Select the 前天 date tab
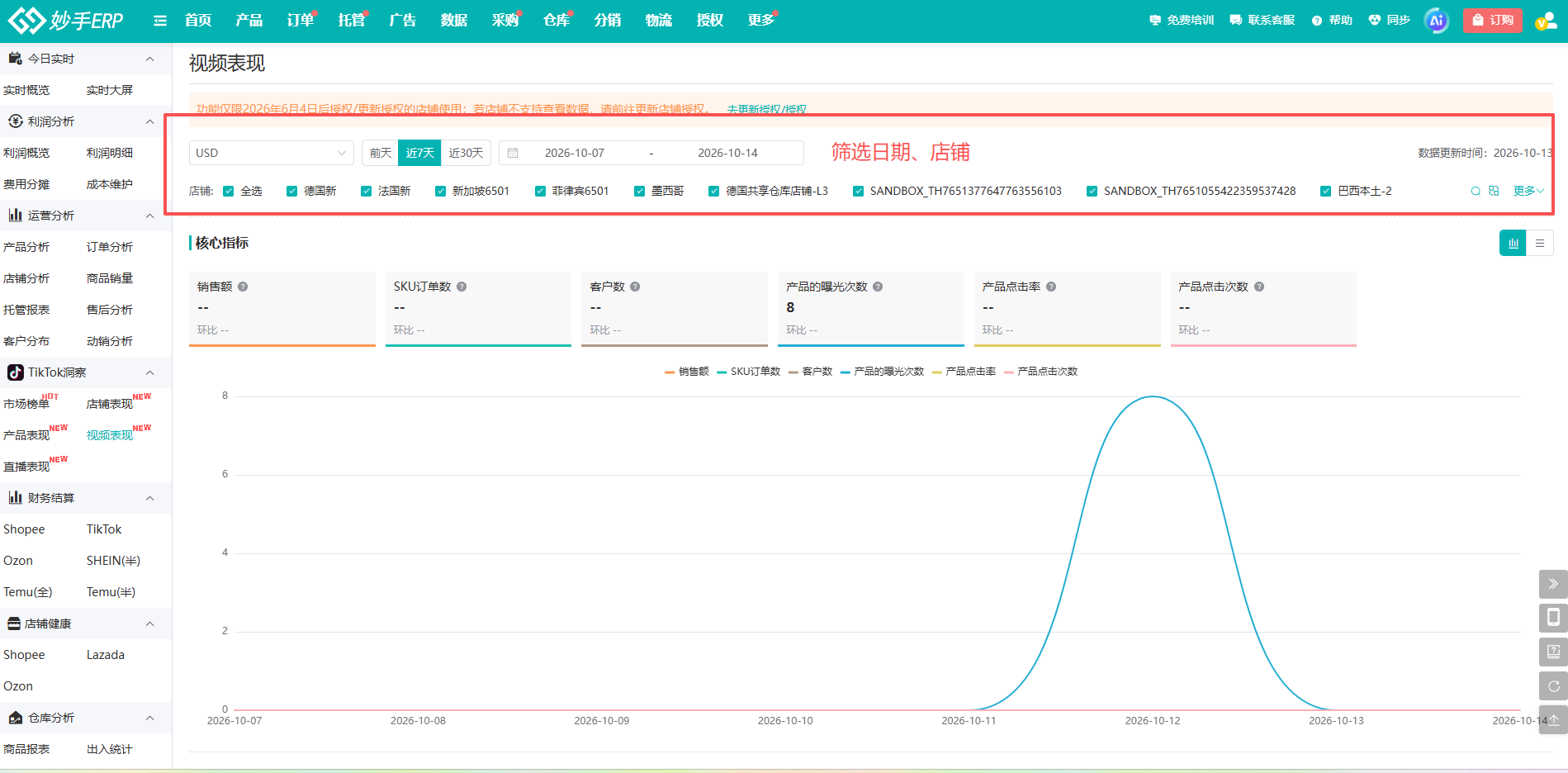This screenshot has width=1568, height=773. point(381,153)
